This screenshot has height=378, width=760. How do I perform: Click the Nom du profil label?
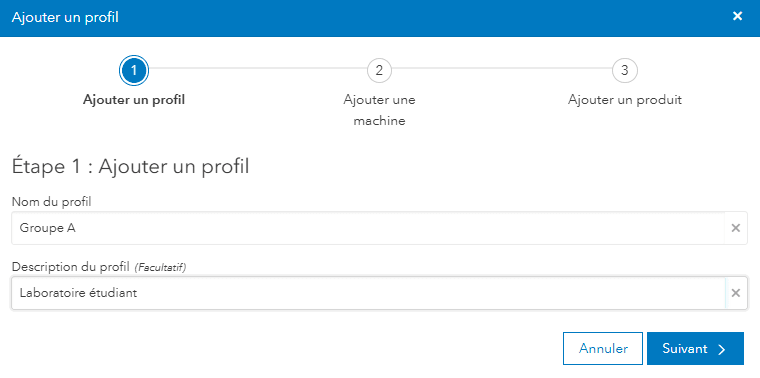[x=52, y=202]
